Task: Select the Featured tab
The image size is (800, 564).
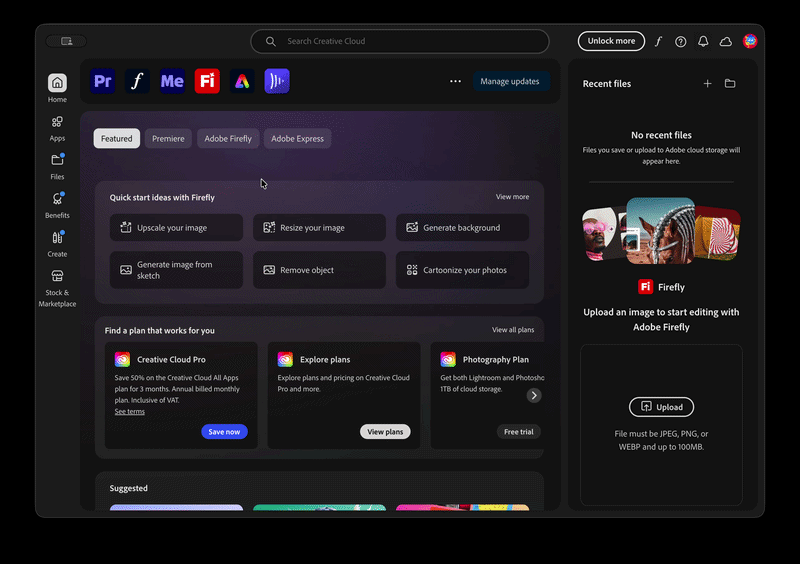Action: 116,138
